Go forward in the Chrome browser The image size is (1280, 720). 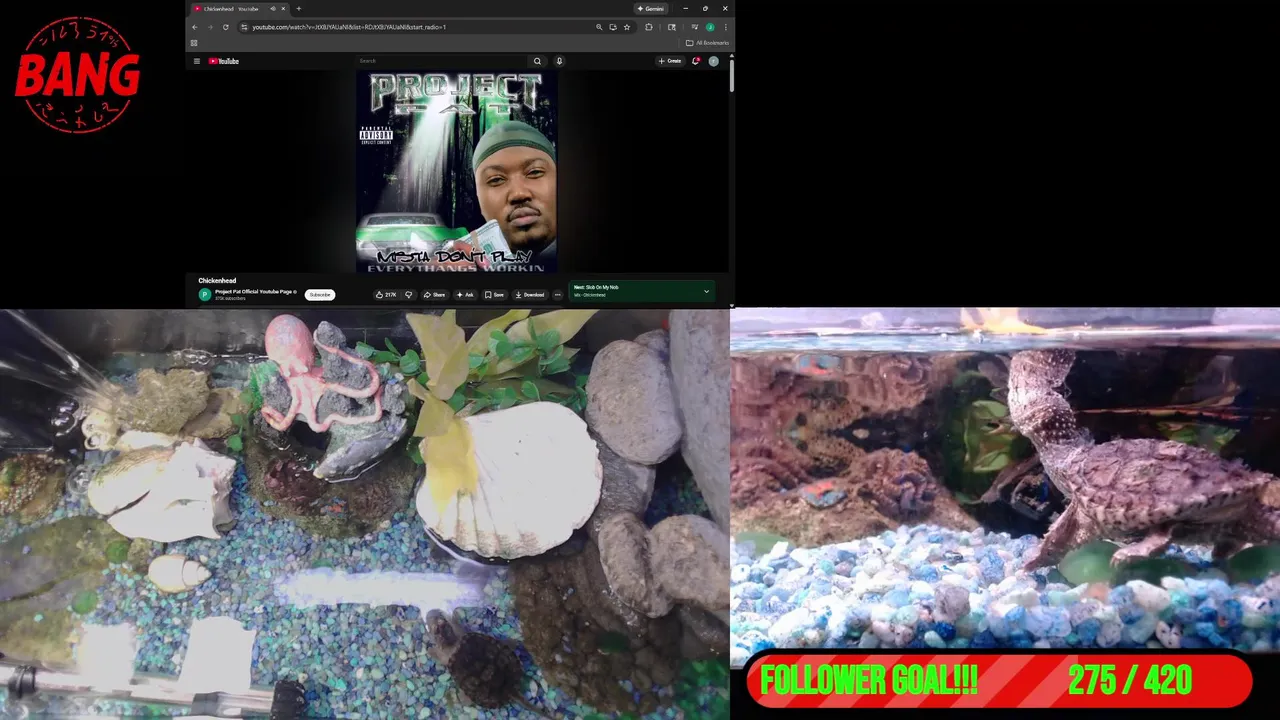coord(210,27)
